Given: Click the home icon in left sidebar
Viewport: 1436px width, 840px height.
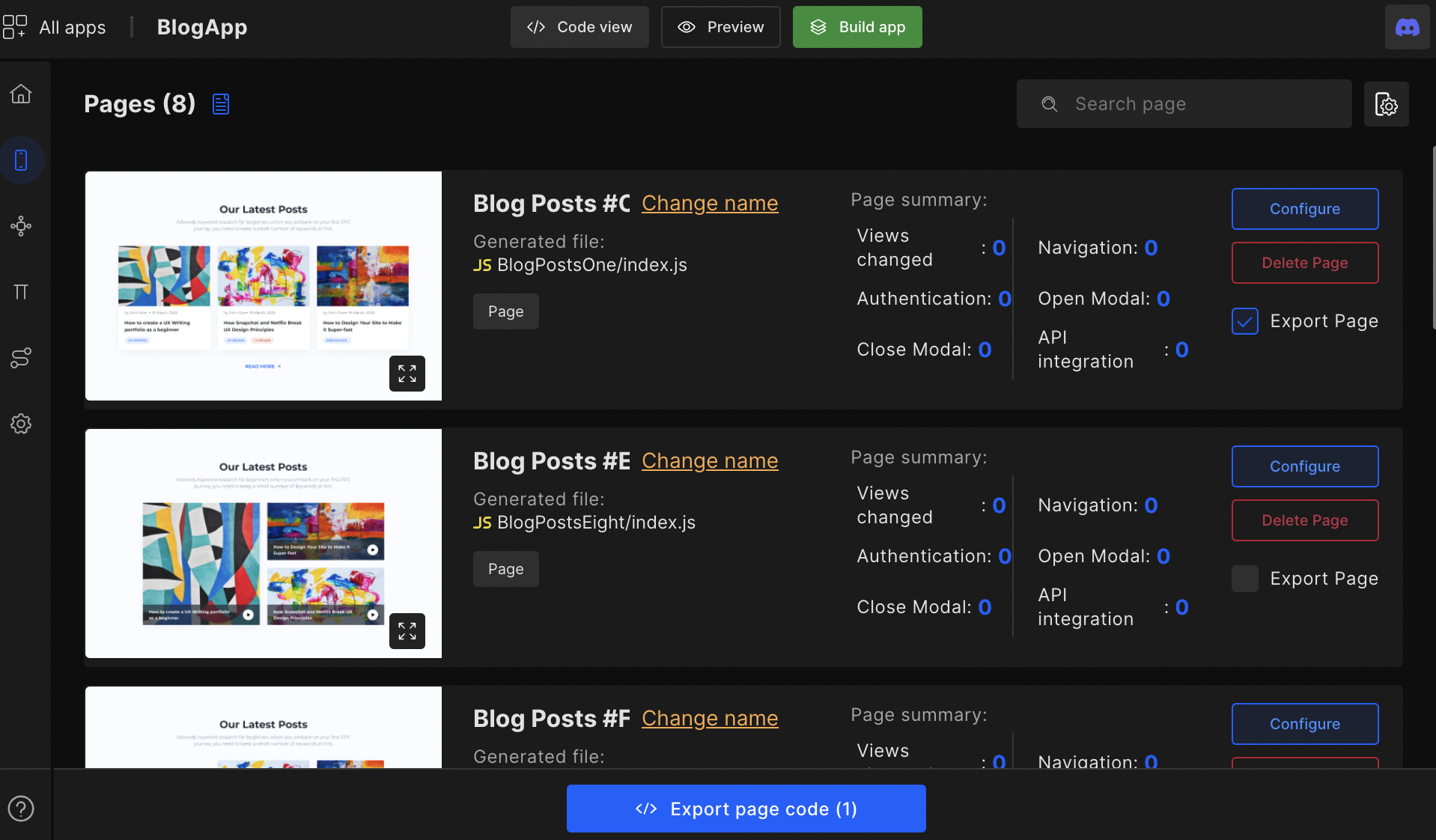Looking at the screenshot, I should point(21,94).
